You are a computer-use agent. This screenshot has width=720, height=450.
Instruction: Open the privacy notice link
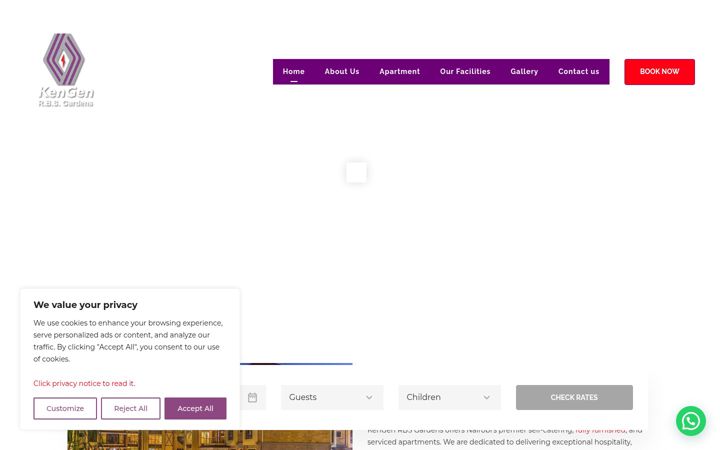[x=84, y=383]
